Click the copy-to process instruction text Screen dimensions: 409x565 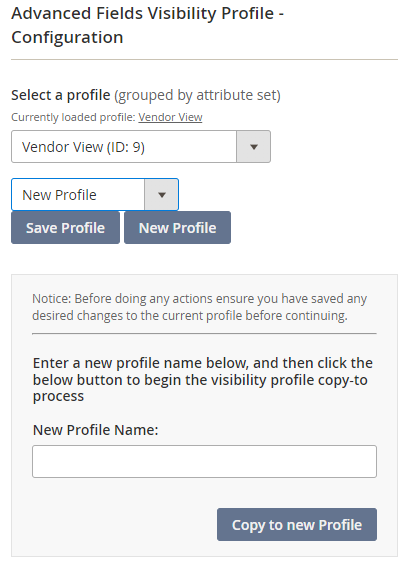203,379
